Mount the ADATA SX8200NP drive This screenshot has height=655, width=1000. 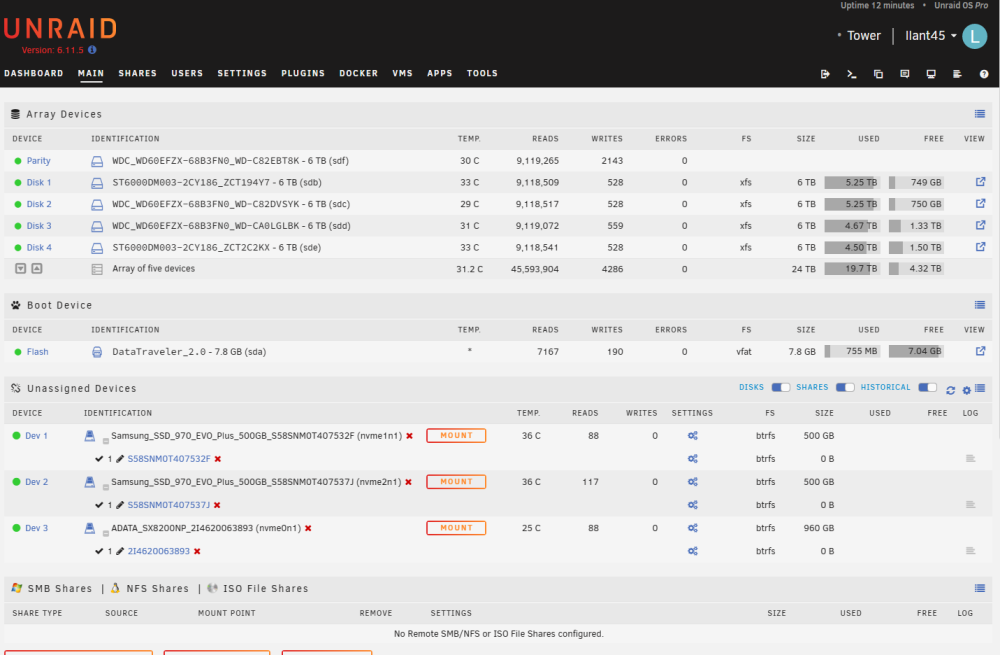click(456, 528)
